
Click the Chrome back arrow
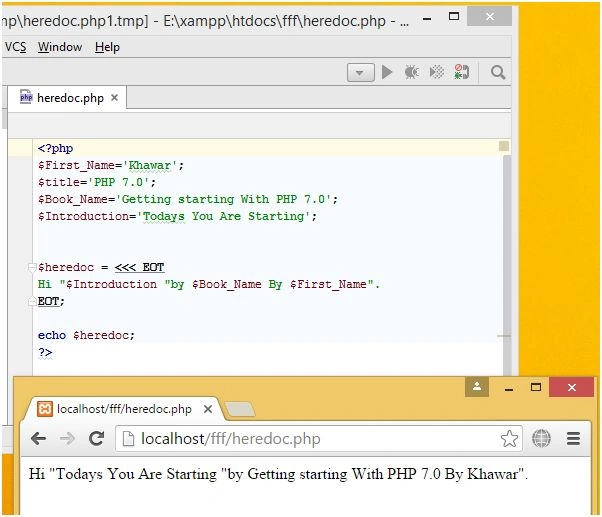pos(38,438)
